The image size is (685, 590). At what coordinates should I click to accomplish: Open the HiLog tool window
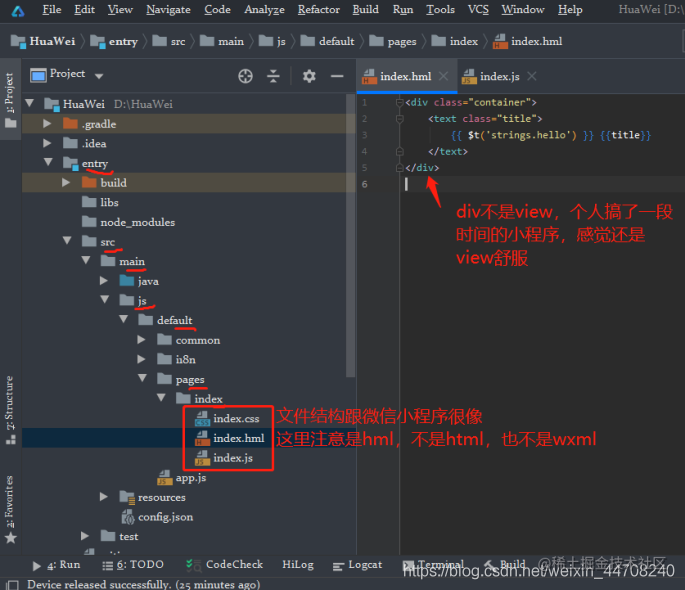click(x=298, y=565)
